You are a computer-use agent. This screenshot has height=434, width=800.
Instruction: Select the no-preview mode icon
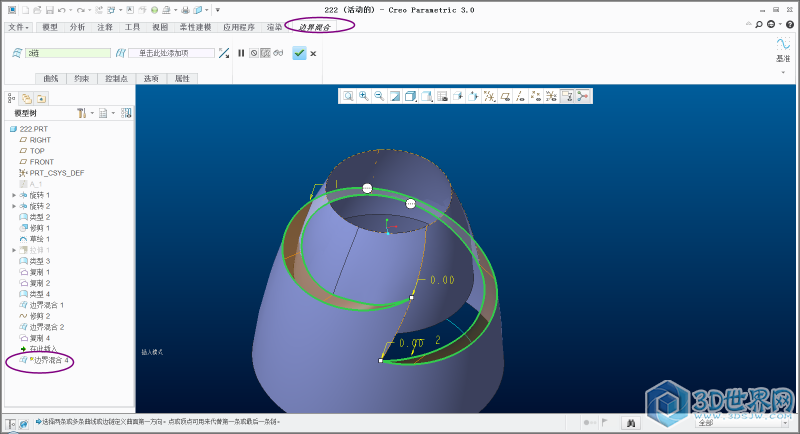tap(254, 53)
